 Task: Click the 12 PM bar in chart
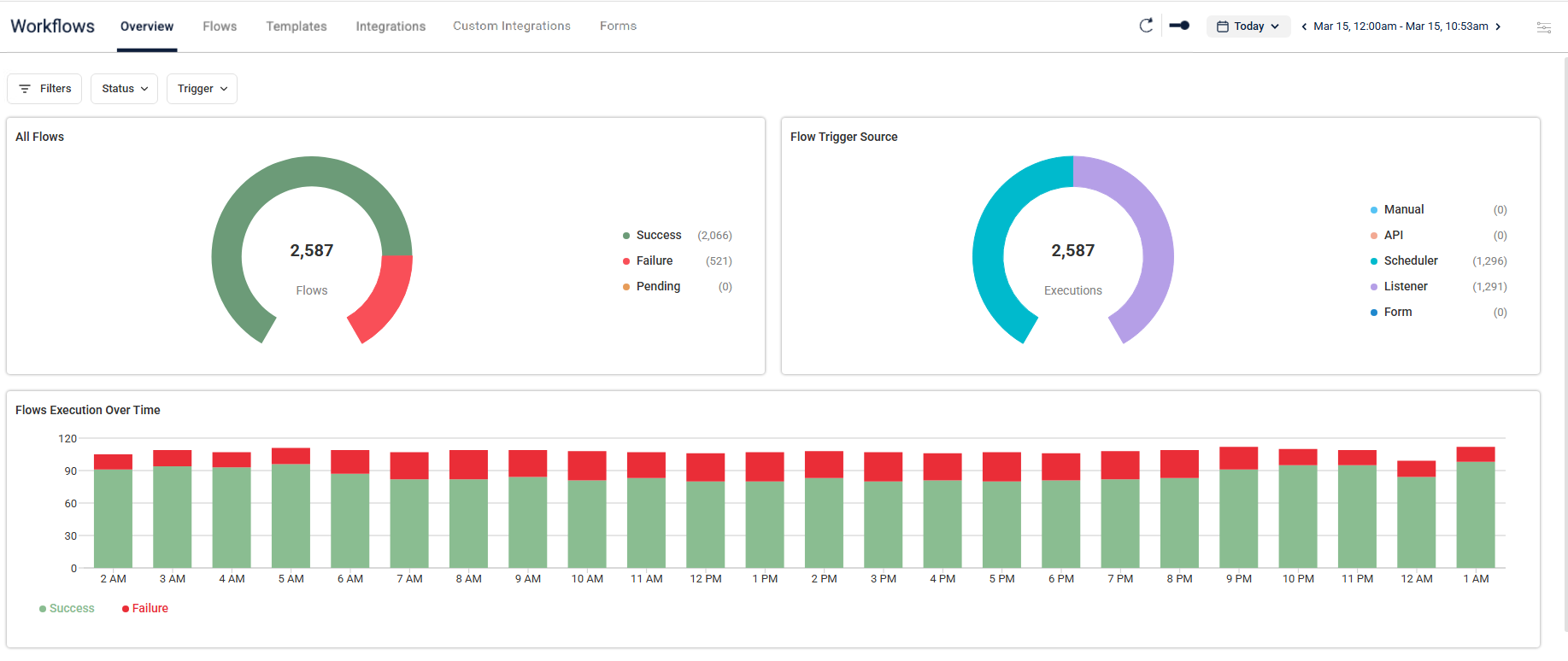coord(705,511)
